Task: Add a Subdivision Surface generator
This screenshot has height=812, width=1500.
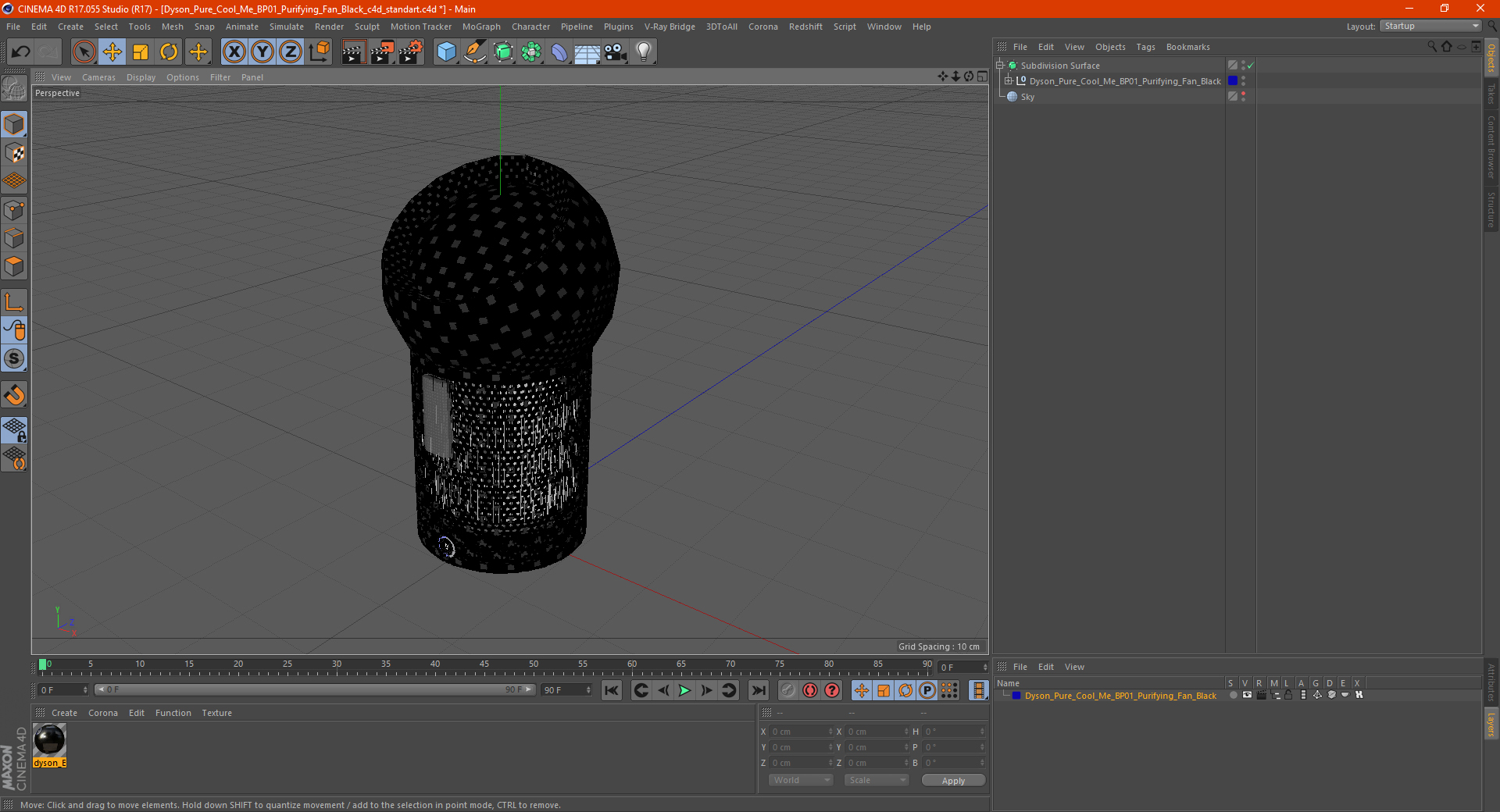Action: point(503,52)
